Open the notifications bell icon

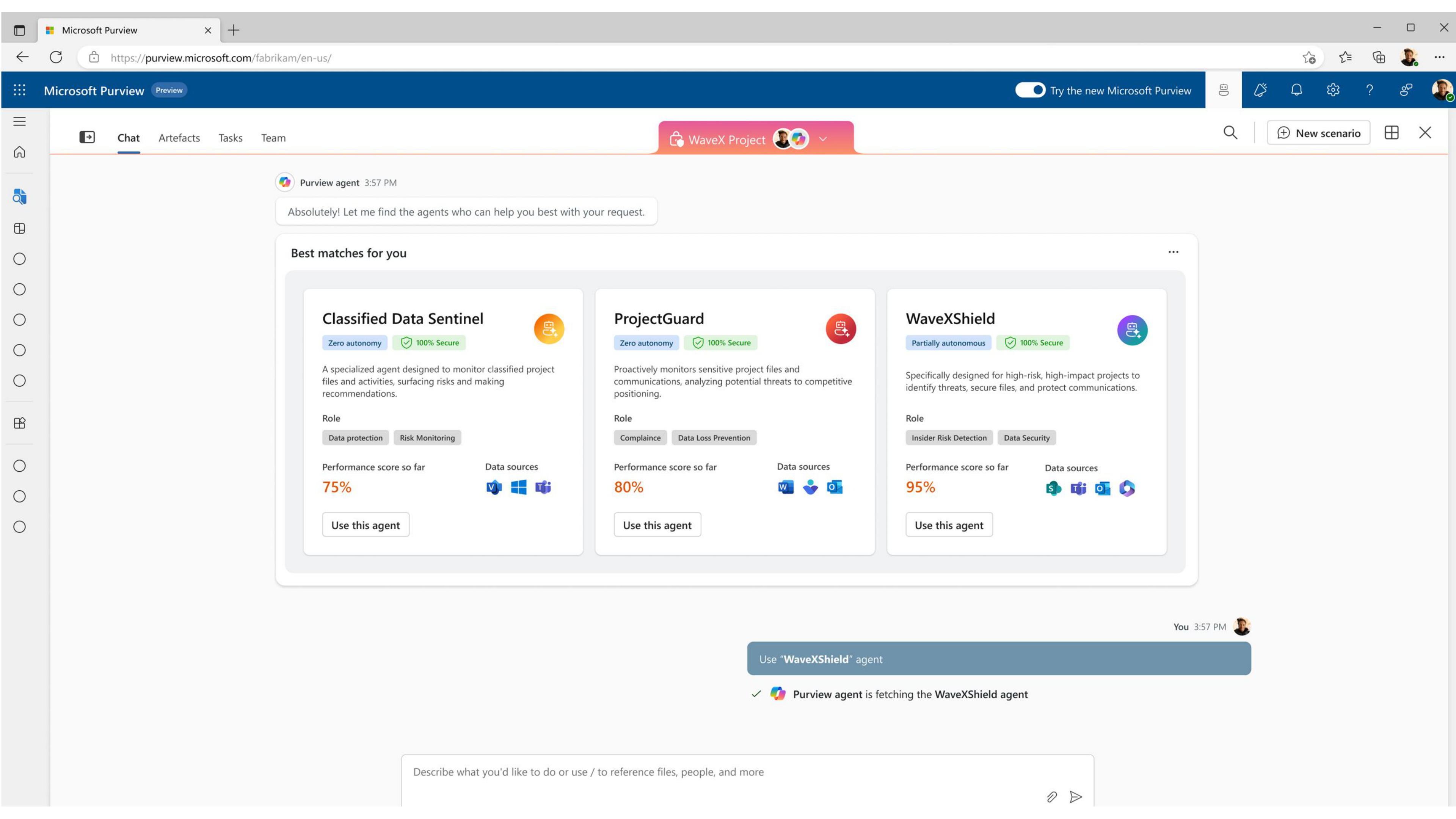point(1297,90)
